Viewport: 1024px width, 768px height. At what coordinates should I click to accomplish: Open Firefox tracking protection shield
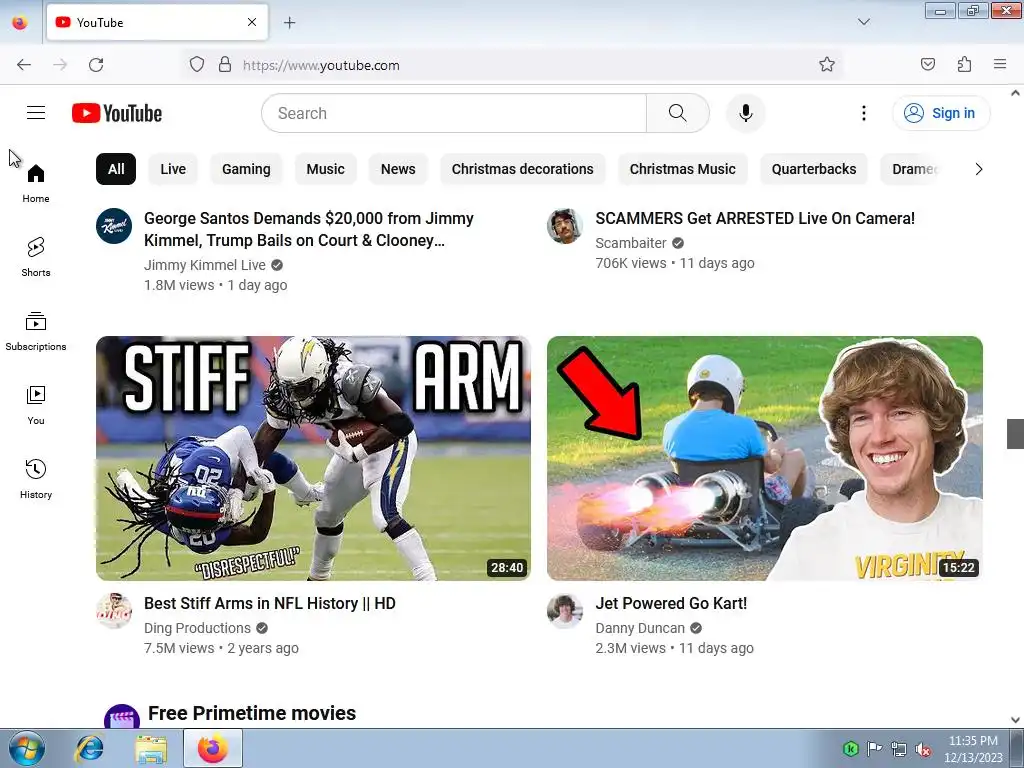(197, 65)
